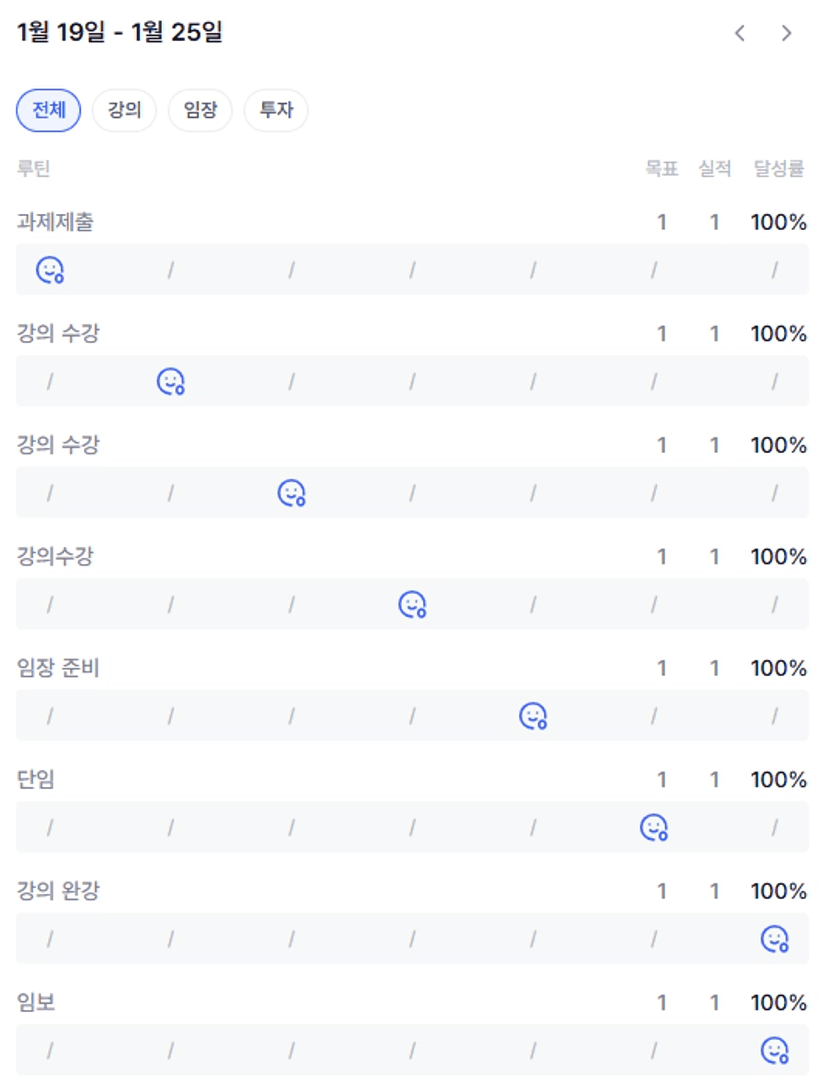Click the smiley icon in 강의 완강 row
Viewport: 827px width, 1089px height.
point(774,939)
